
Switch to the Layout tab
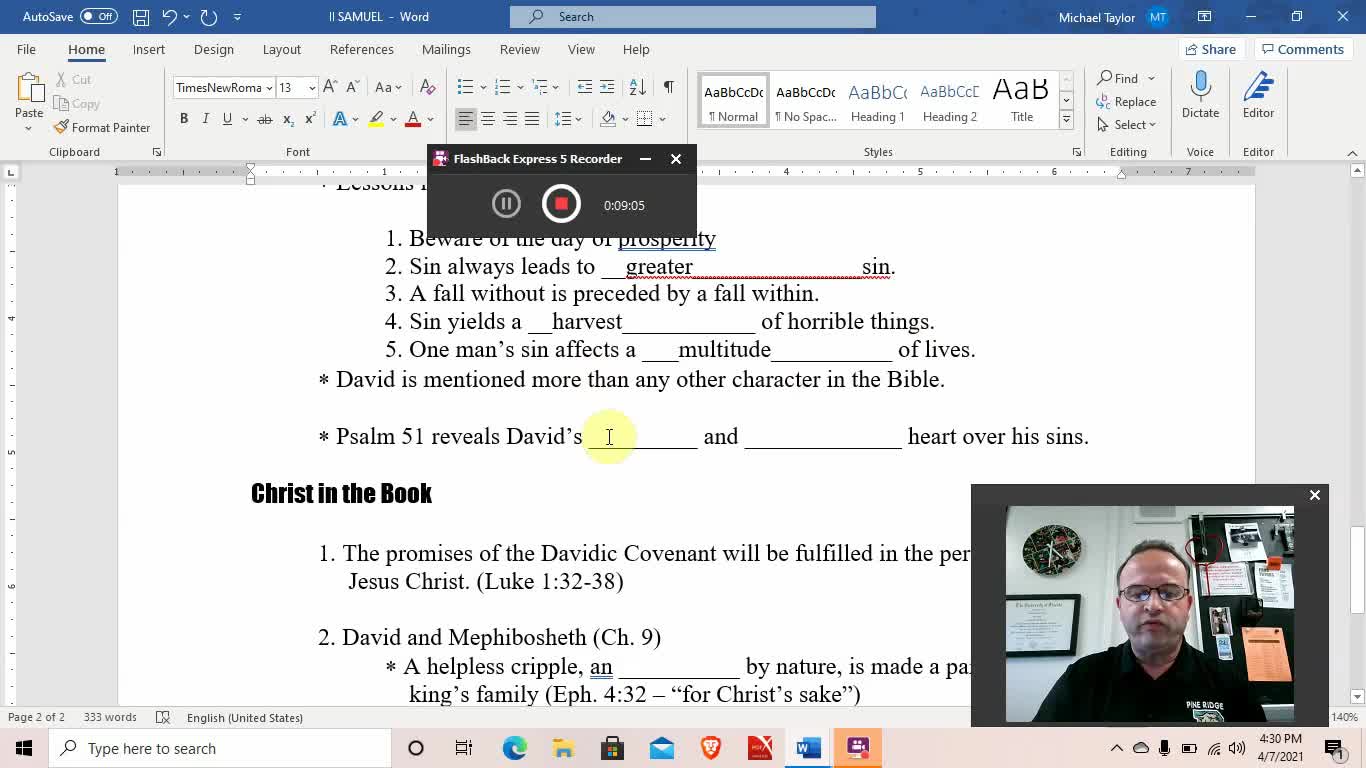(x=282, y=49)
